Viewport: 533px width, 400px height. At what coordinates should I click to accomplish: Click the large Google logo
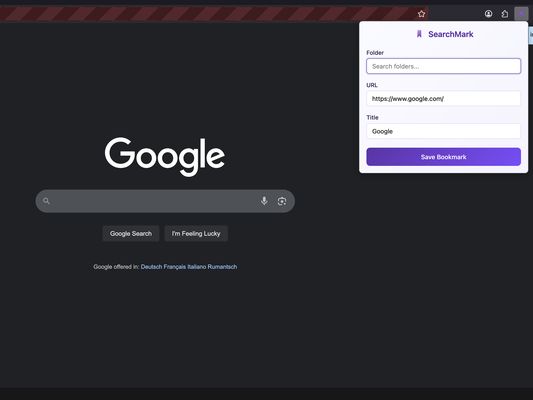point(165,157)
